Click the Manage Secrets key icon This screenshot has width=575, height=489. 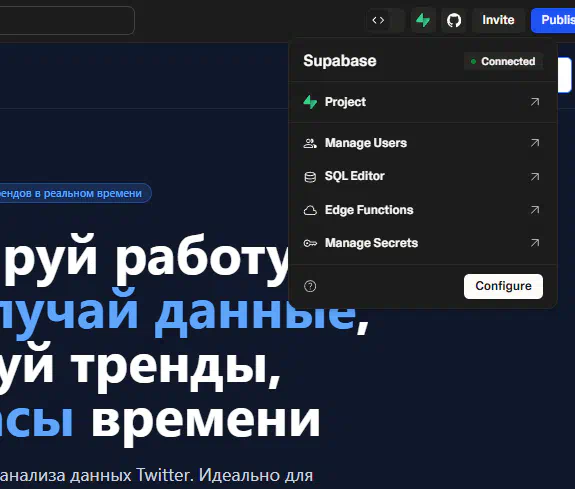coord(310,243)
